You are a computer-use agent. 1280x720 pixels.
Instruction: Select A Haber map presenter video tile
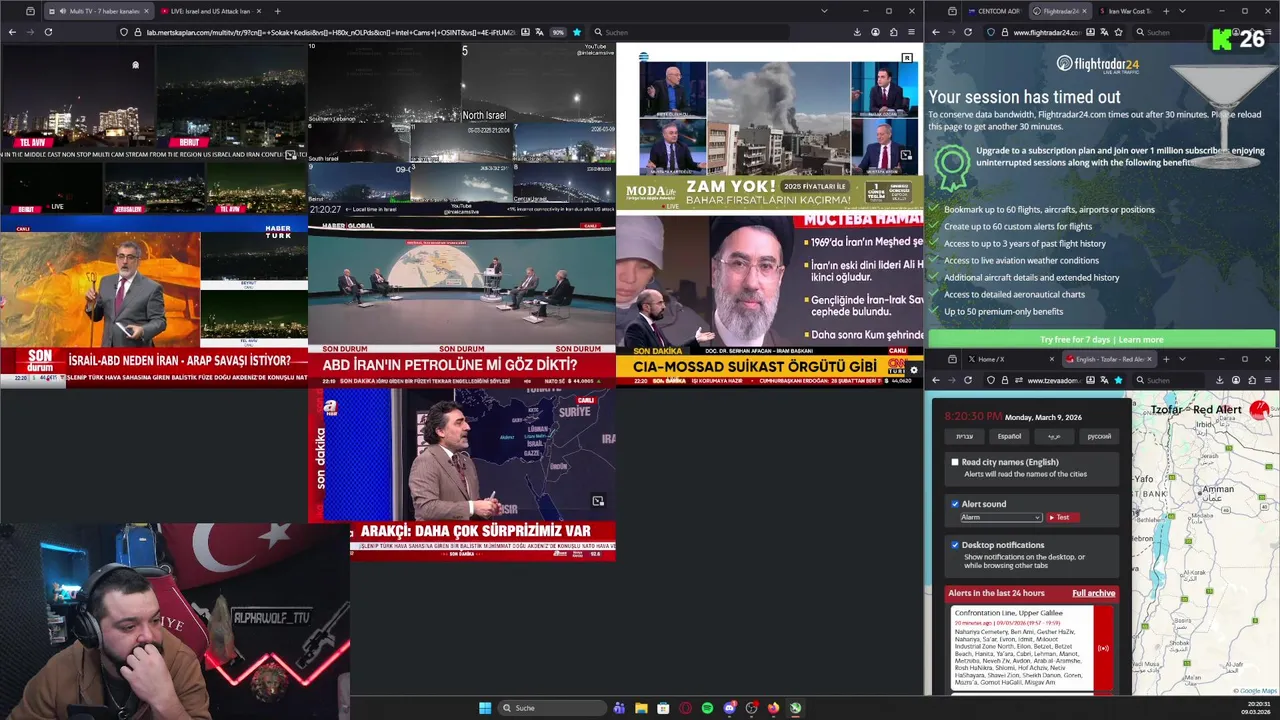coord(461,473)
